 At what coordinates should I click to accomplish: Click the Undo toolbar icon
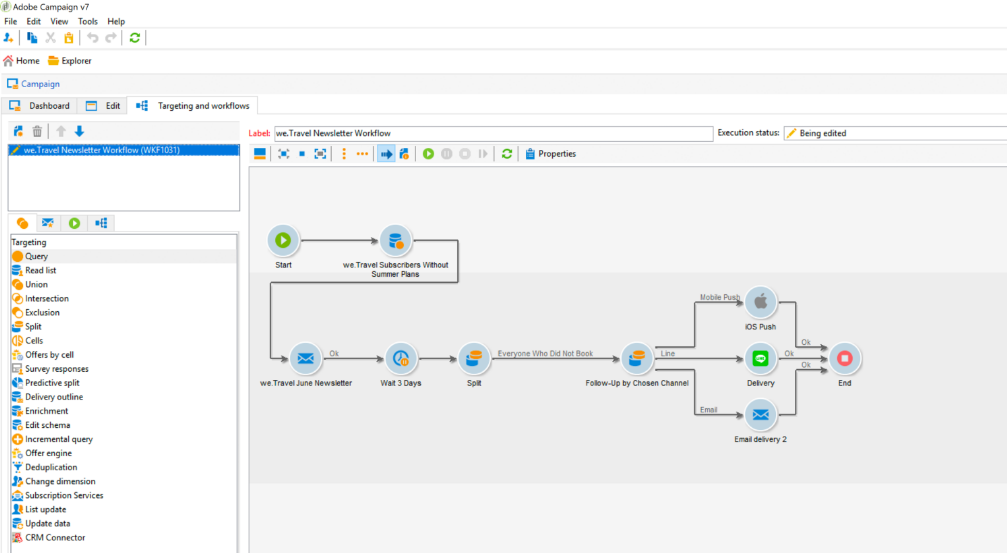click(92, 38)
